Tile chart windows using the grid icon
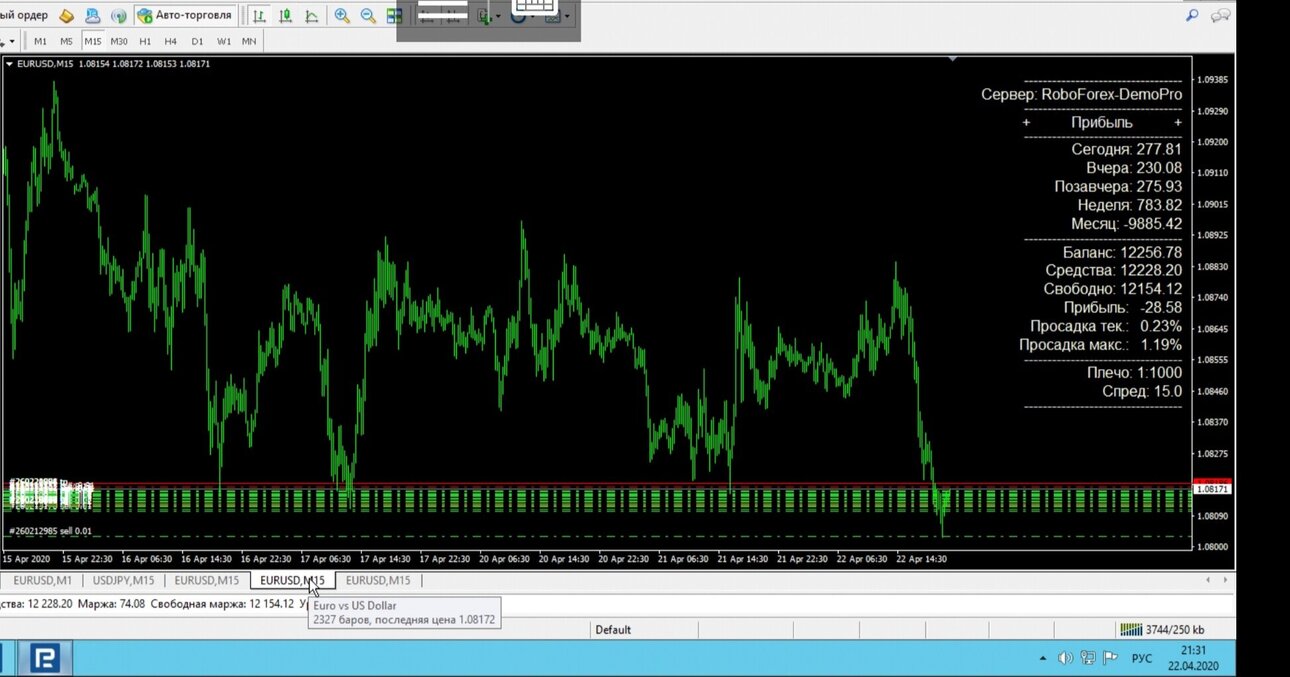The image size is (1290, 677). tap(394, 16)
